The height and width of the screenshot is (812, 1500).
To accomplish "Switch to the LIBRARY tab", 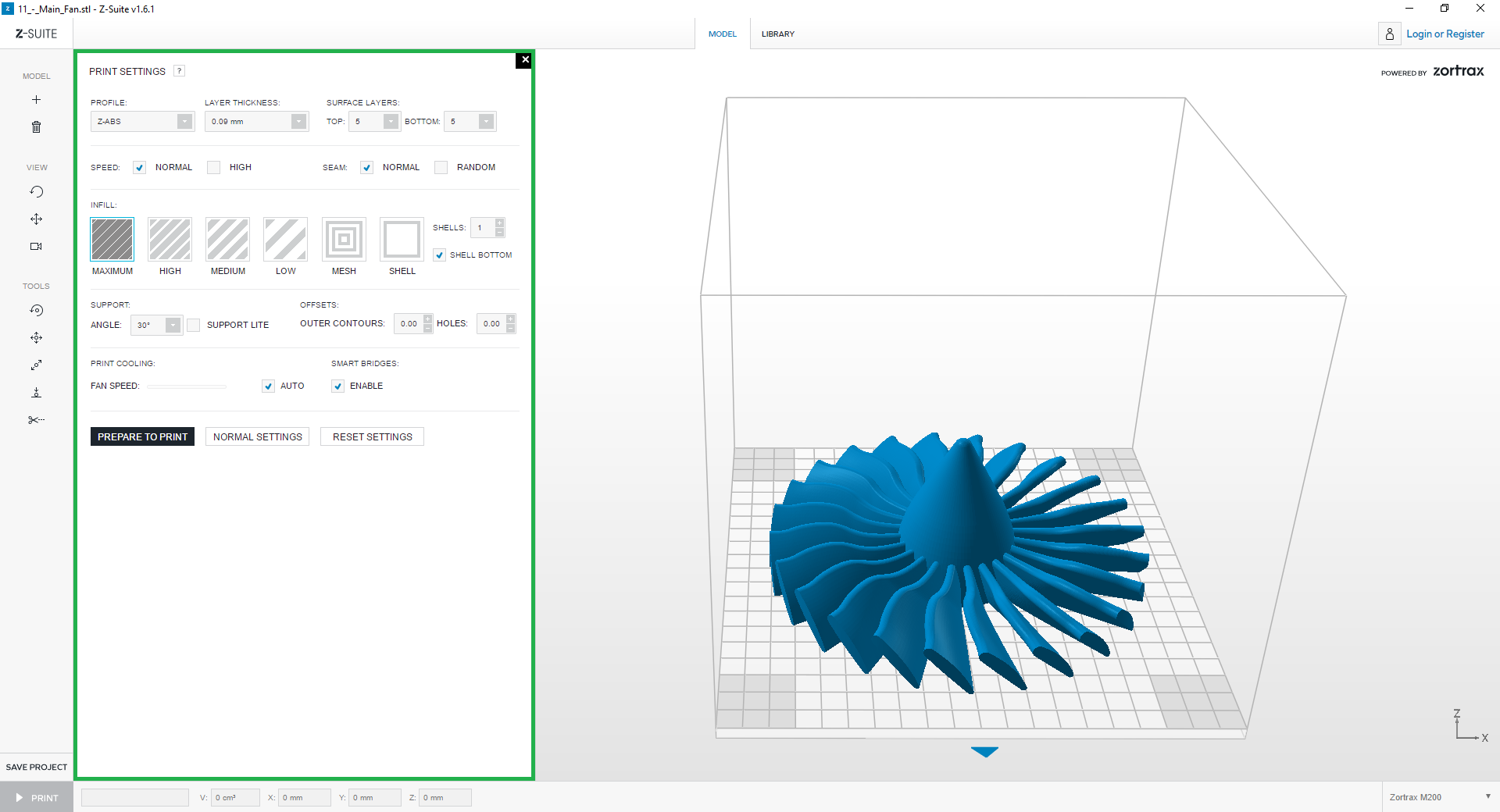I will (x=778, y=34).
